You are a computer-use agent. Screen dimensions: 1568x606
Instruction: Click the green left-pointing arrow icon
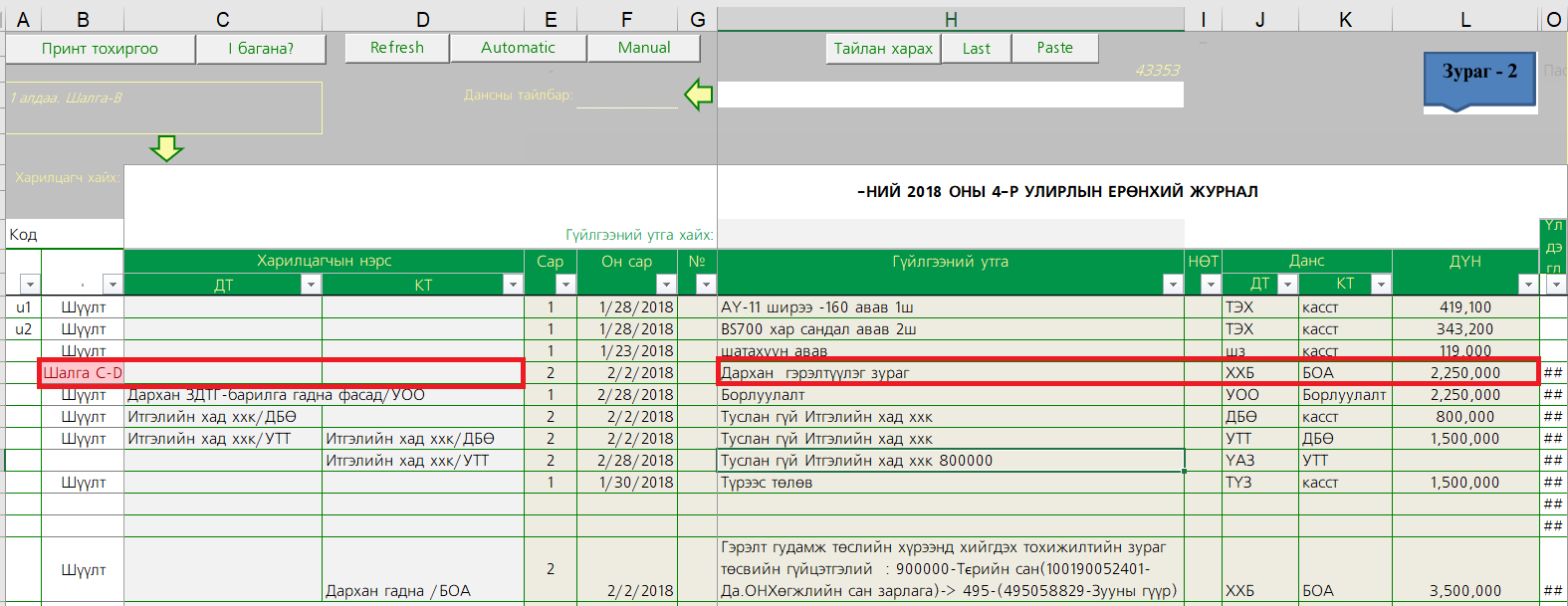coord(698,95)
